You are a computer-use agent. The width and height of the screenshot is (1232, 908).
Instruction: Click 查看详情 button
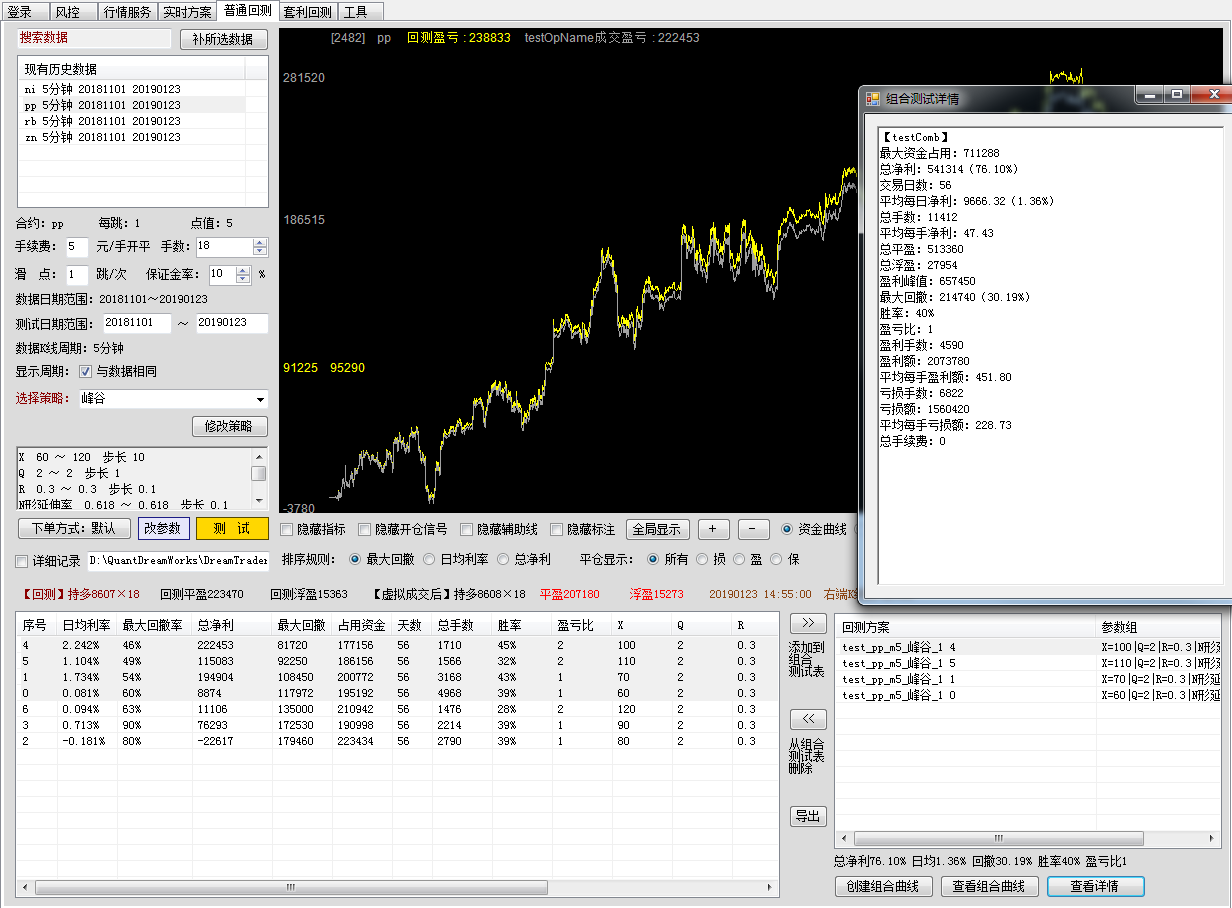pyautogui.click(x=1096, y=886)
